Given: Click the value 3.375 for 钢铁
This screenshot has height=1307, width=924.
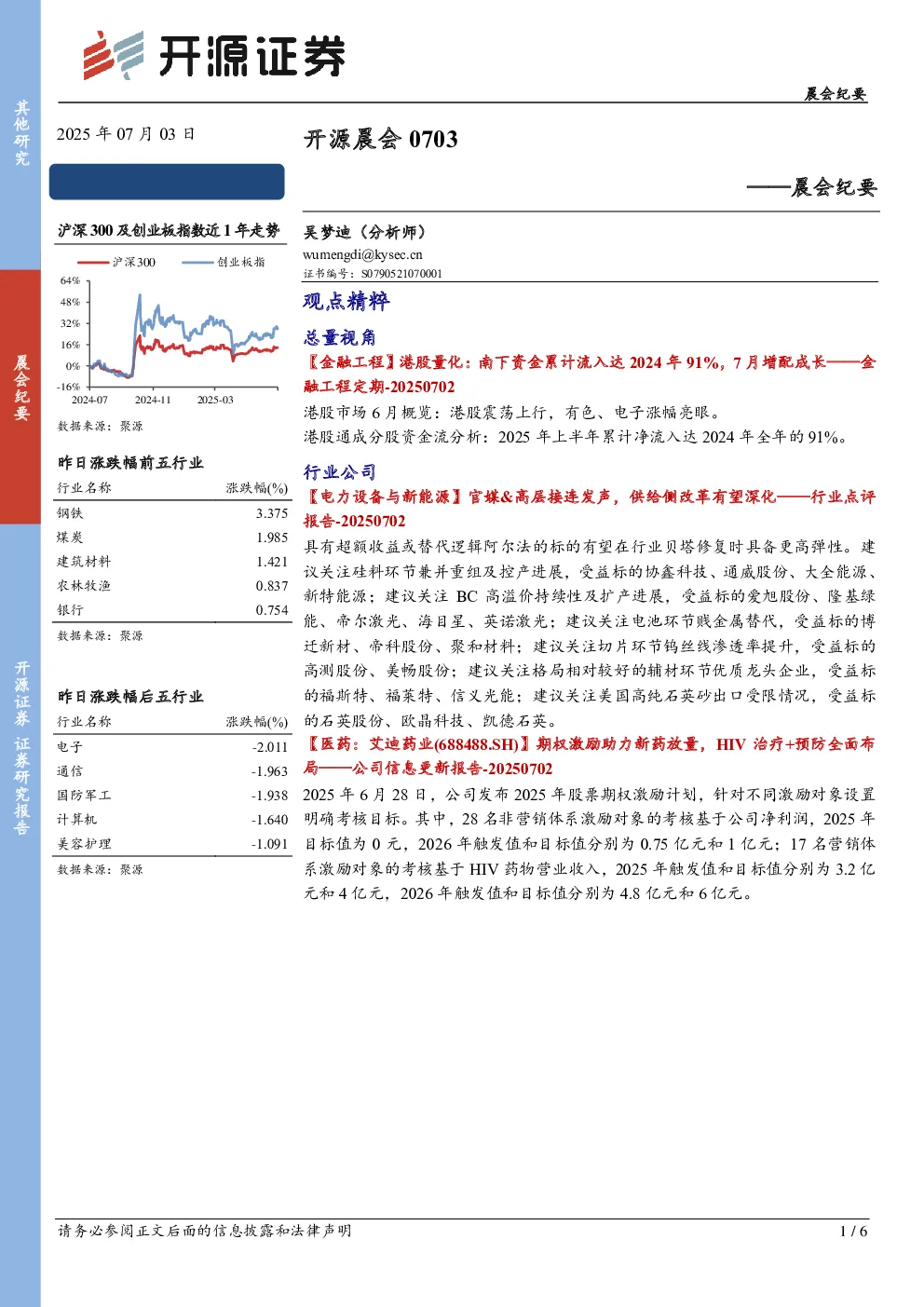Looking at the screenshot, I should [x=272, y=513].
